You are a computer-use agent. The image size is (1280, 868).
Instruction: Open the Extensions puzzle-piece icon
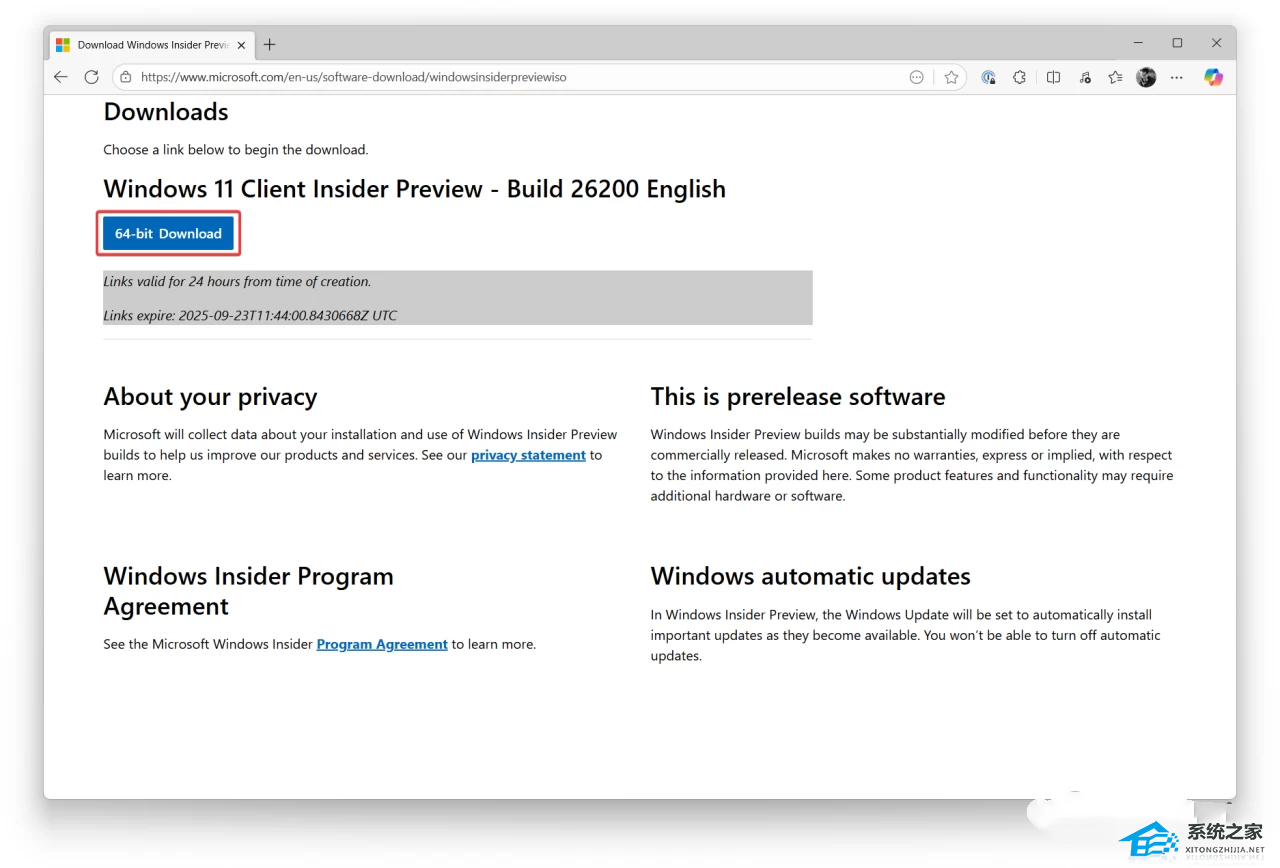[x=1019, y=77]
